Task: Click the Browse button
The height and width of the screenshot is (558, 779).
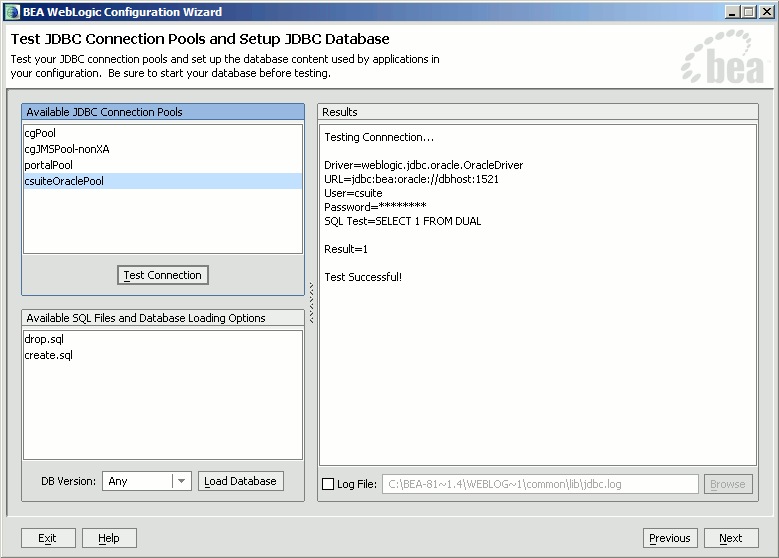Action: (728, 484)
